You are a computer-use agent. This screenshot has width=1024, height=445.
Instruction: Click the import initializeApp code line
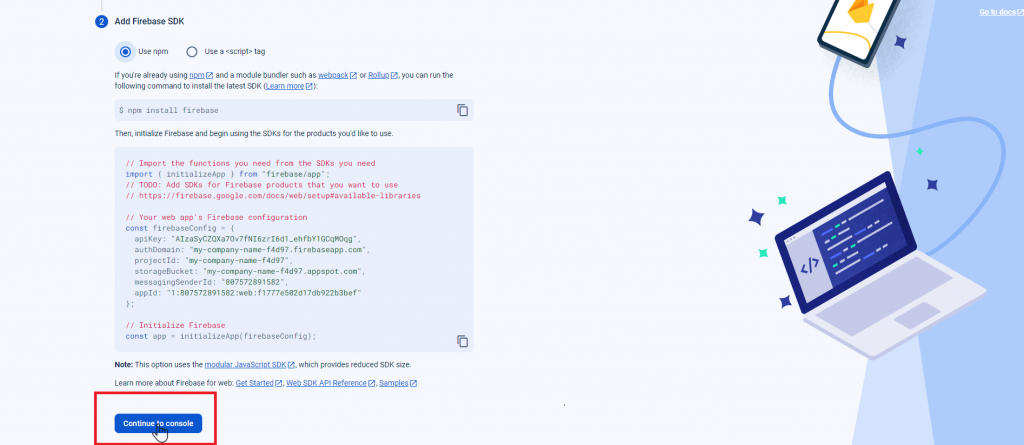(x=228, y=174)
